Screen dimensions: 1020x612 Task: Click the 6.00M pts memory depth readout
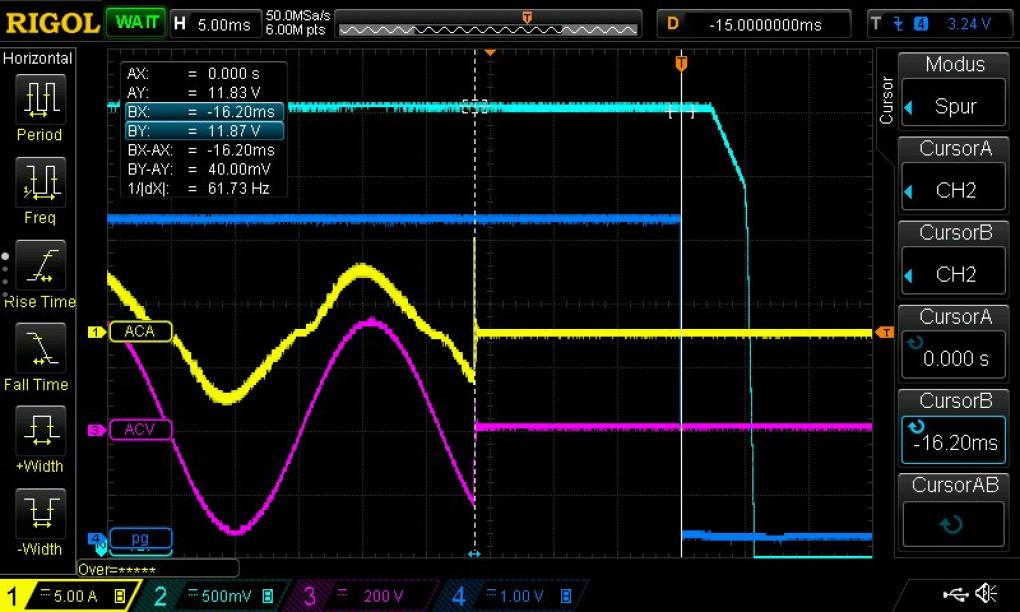click(x=295, y=30)
